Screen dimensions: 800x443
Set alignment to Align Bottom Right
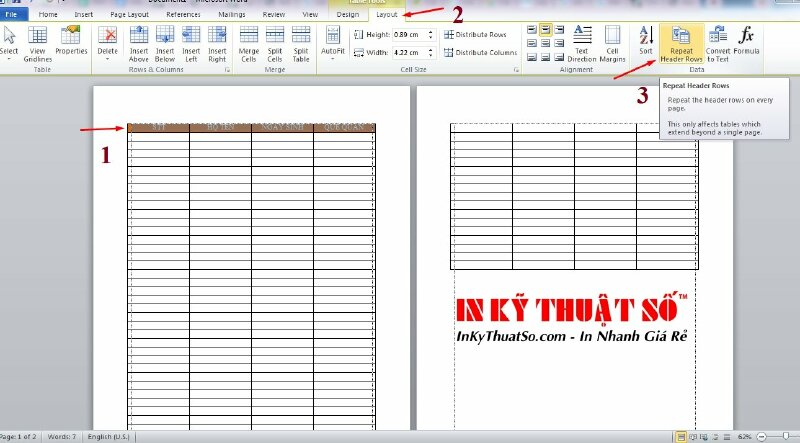click(559, 57)
